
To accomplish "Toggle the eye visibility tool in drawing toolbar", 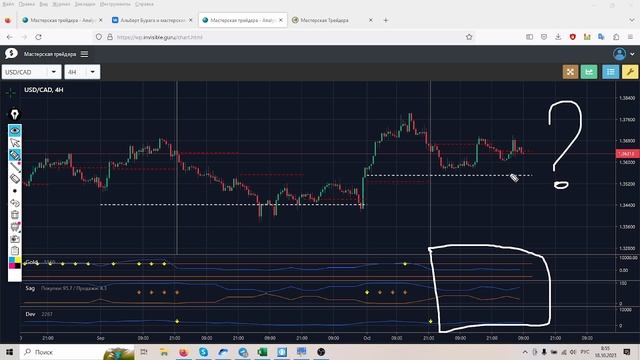I will [15, 131].
